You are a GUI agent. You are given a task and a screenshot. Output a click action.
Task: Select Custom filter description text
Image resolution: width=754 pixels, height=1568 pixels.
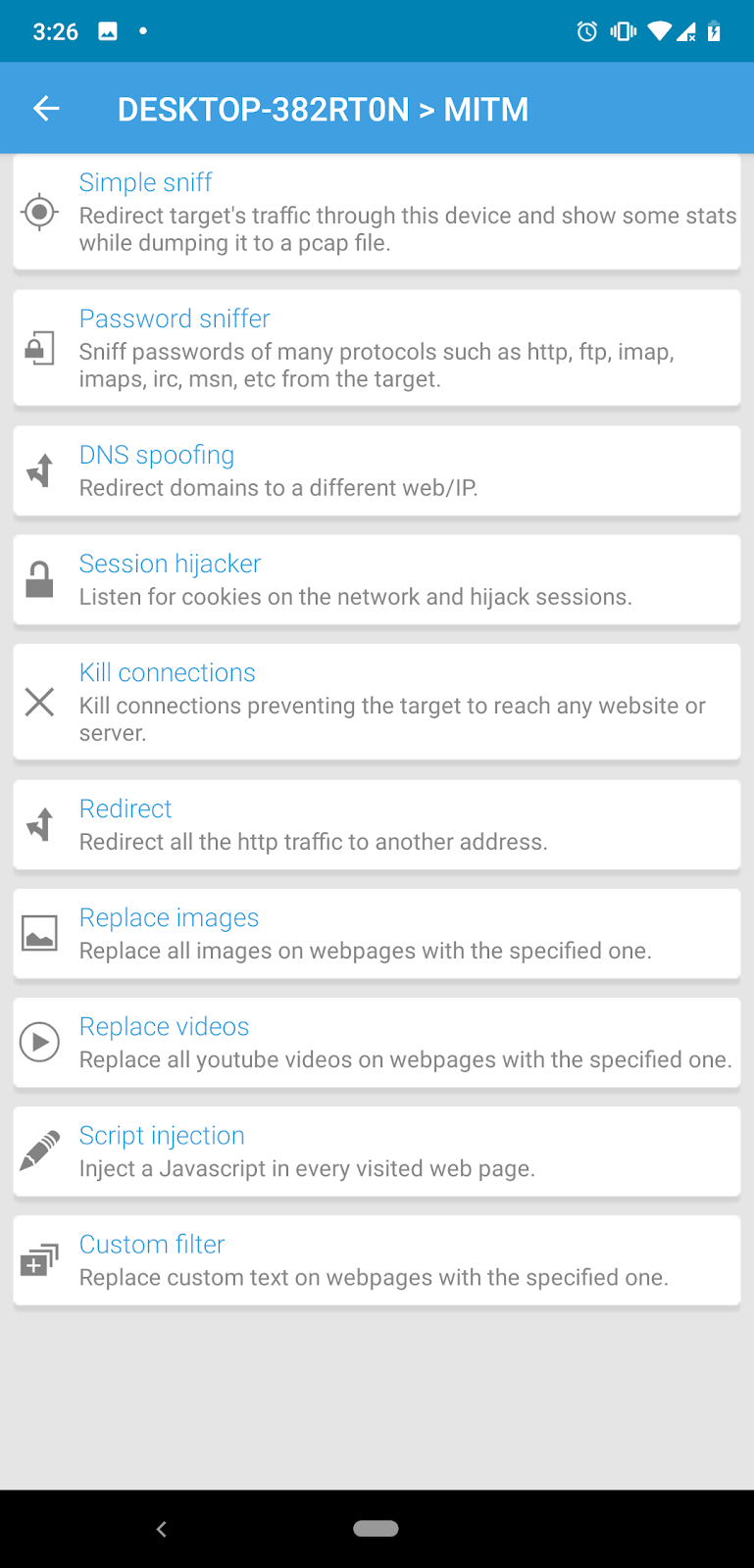374,1277
